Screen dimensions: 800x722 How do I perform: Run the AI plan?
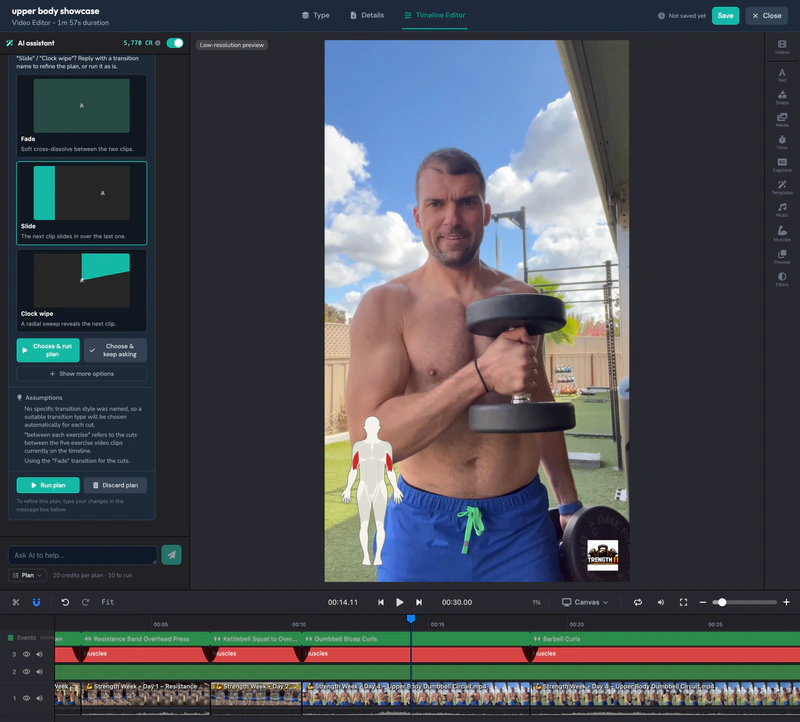pyautogui.click(x=48, y=485)
